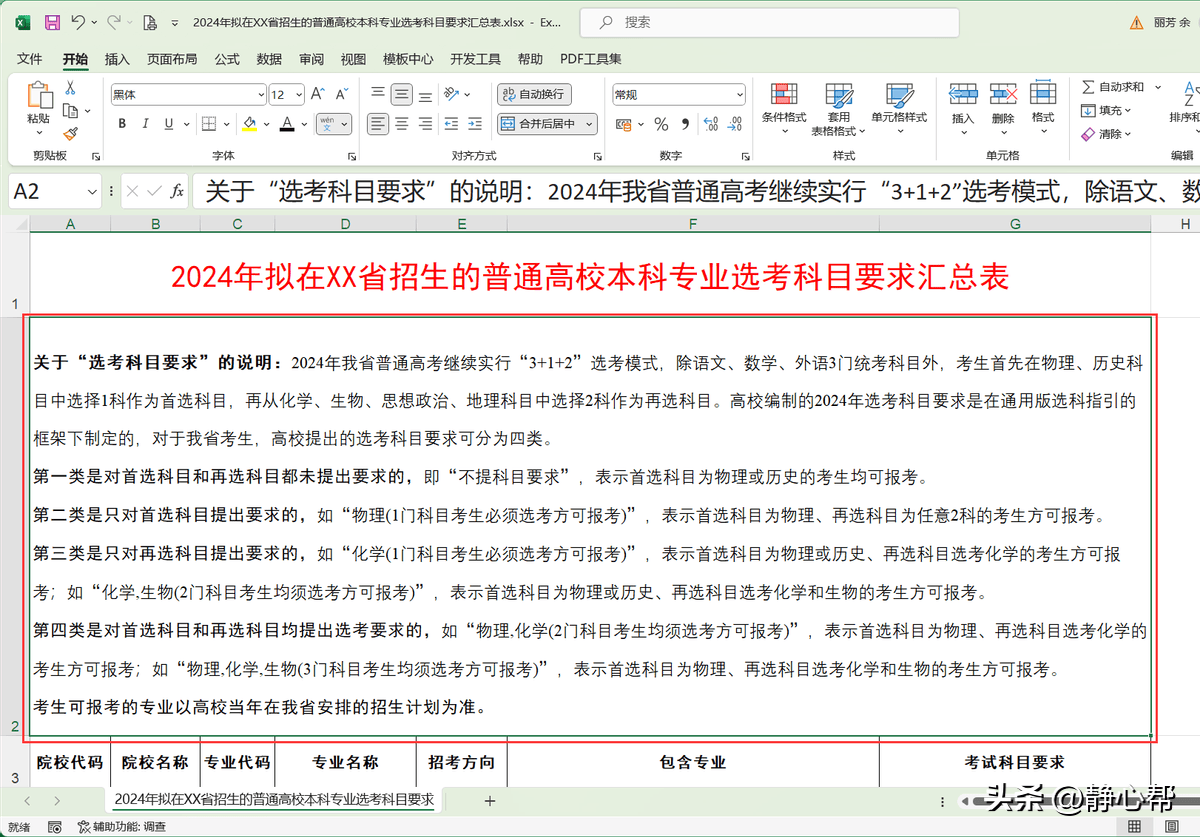Image resolution: width=1200 pixels, height=837 pixels.
Task: Apply the yellow fill color
Action: point(250,124)
